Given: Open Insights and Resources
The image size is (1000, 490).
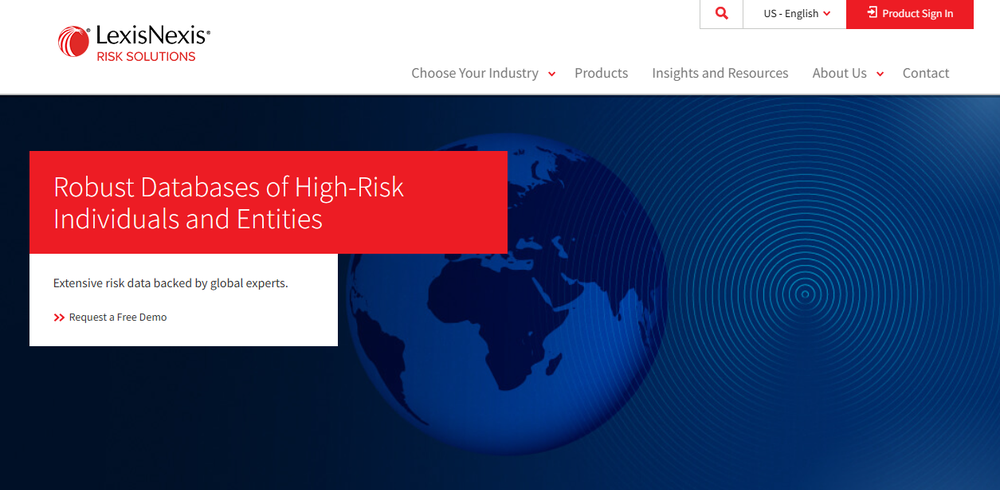Looking at the screenshot, I should click(720, 73).
